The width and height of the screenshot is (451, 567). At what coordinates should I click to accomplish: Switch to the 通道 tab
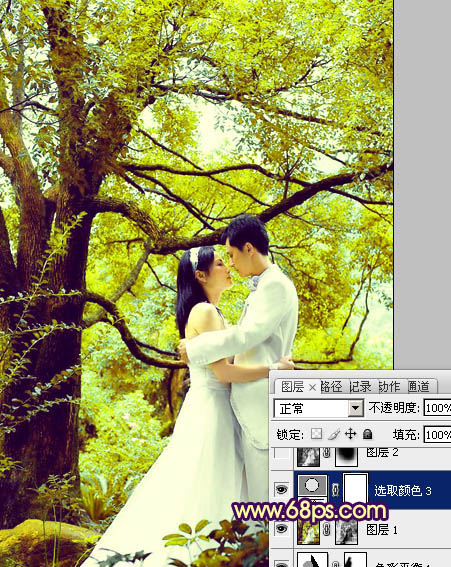(x=419, y=387)
